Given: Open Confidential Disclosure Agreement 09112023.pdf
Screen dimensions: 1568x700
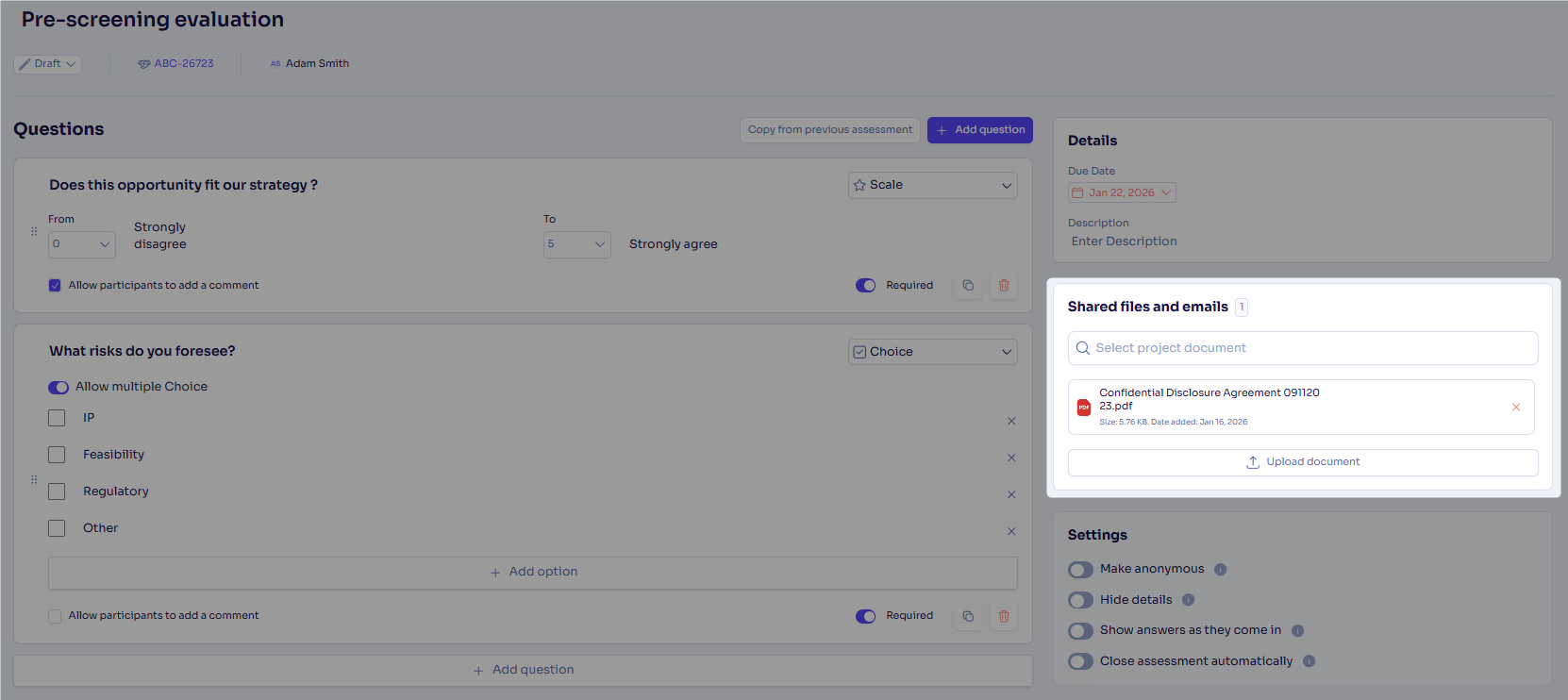Looking at the screenshot, I should tap(1209, 399).
